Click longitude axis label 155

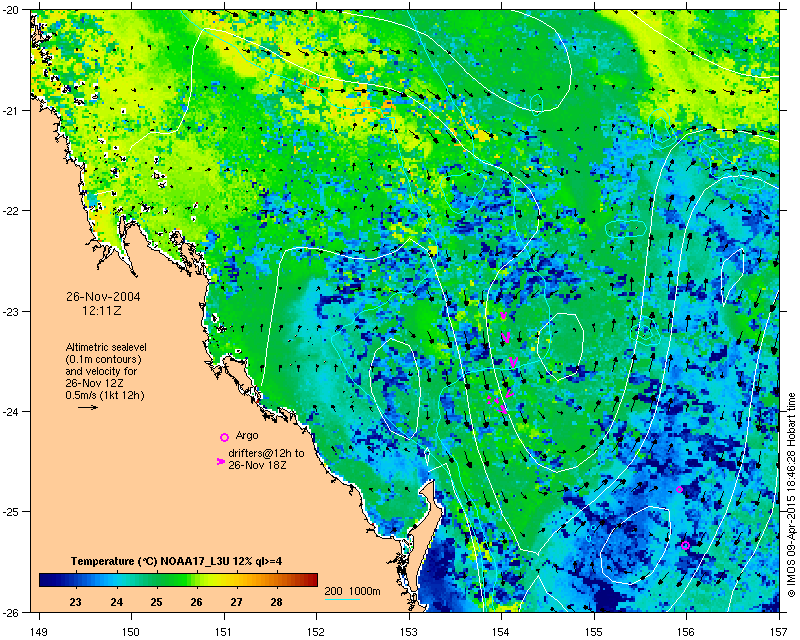click(x=594, y=632)
